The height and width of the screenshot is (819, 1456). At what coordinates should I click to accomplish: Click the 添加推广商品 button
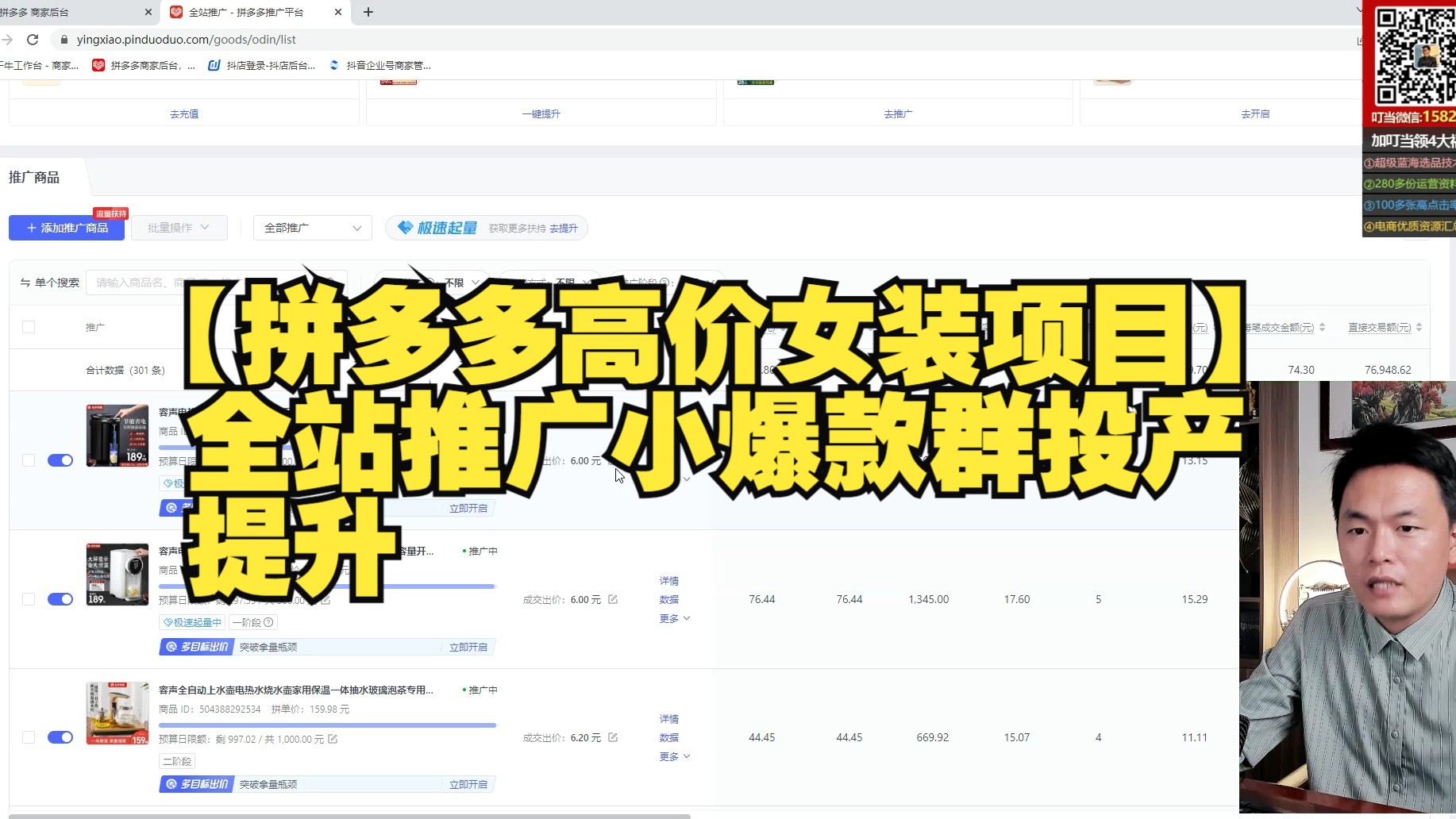pyautogui.click(x=67, y=228)
